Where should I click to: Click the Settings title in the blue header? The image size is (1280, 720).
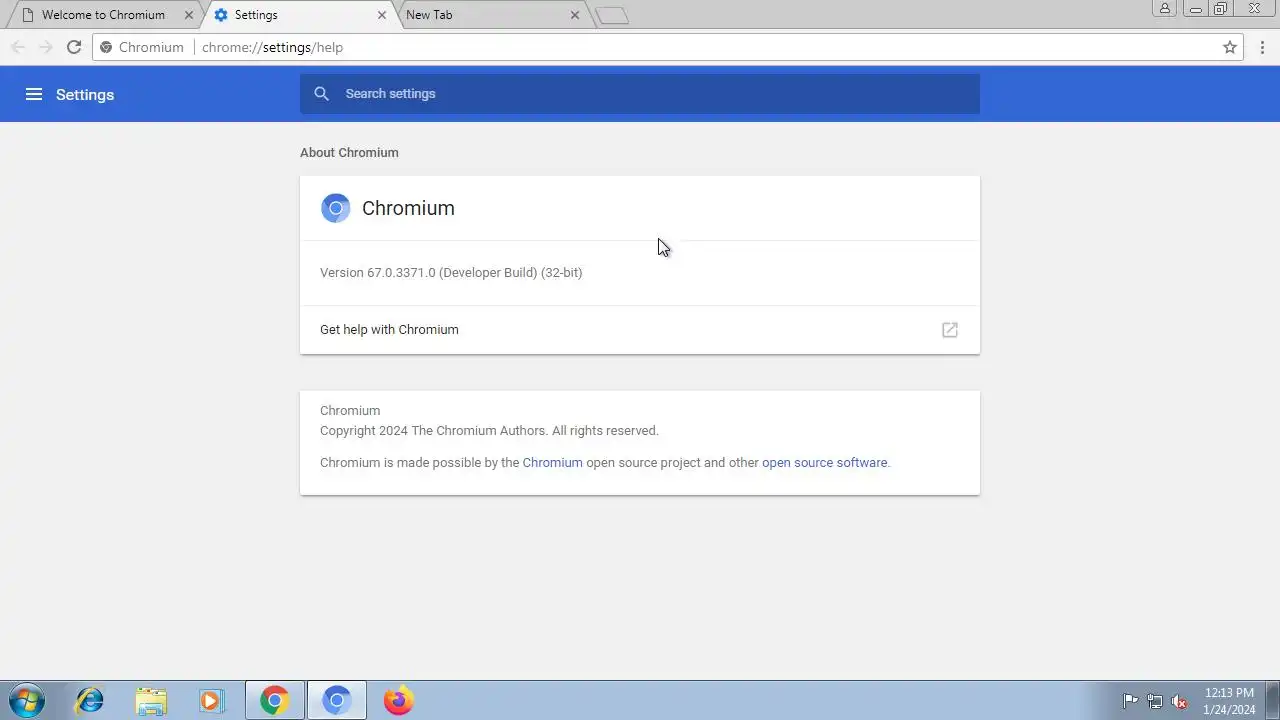click(x=85, y=95)
